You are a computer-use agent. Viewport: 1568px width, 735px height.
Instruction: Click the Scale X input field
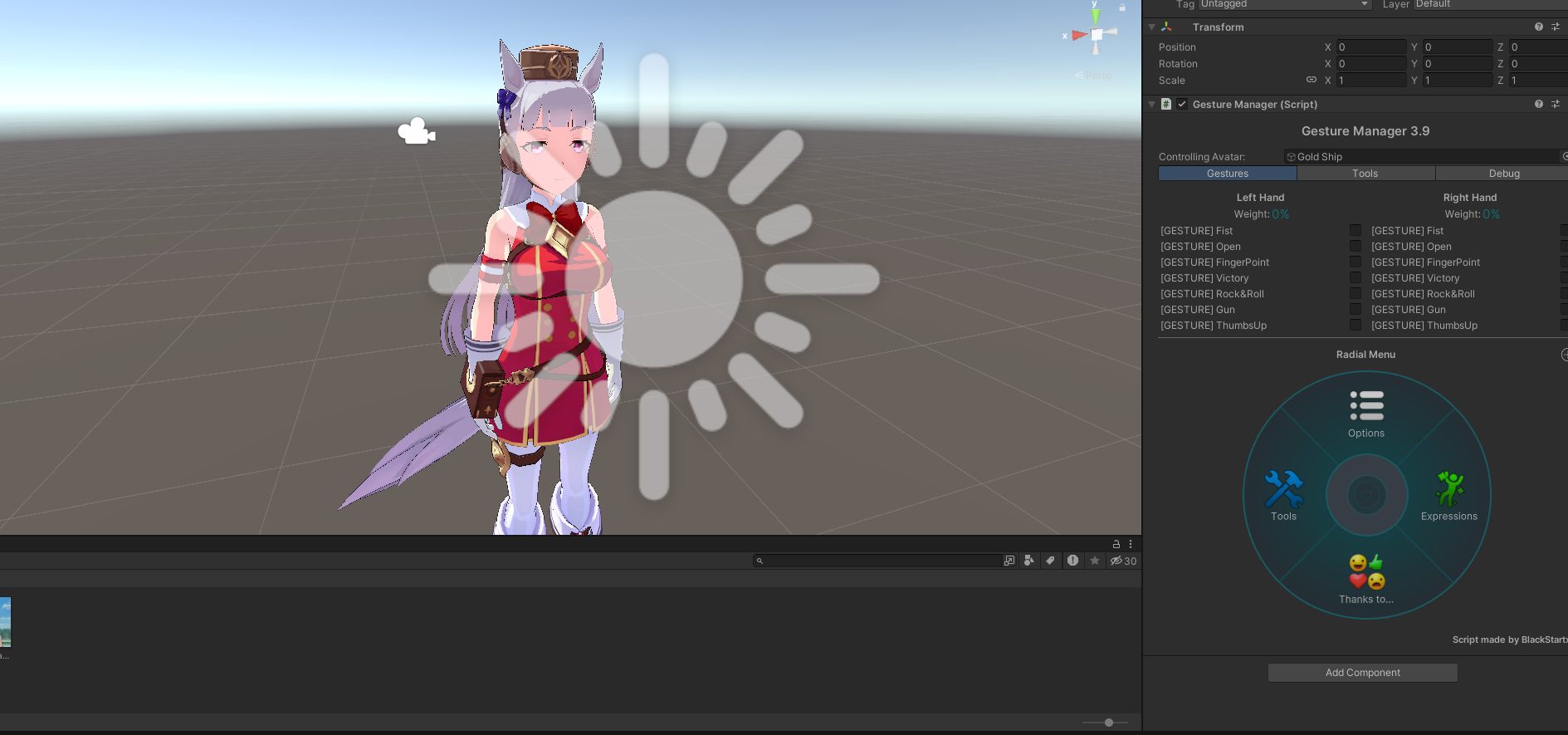(x=1370, y=81)
